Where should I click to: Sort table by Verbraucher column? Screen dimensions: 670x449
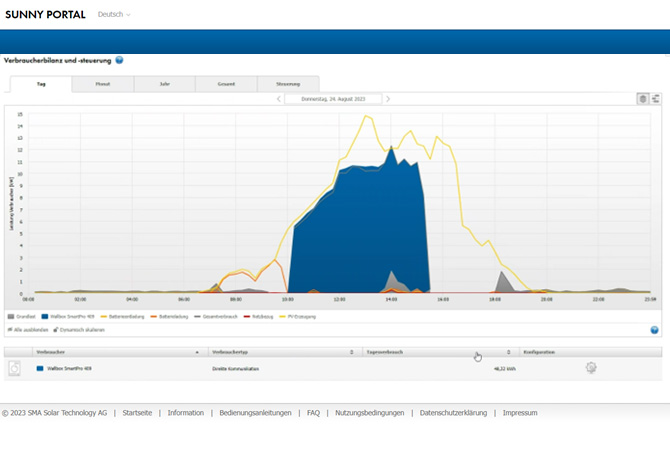(x=120, y=352)
